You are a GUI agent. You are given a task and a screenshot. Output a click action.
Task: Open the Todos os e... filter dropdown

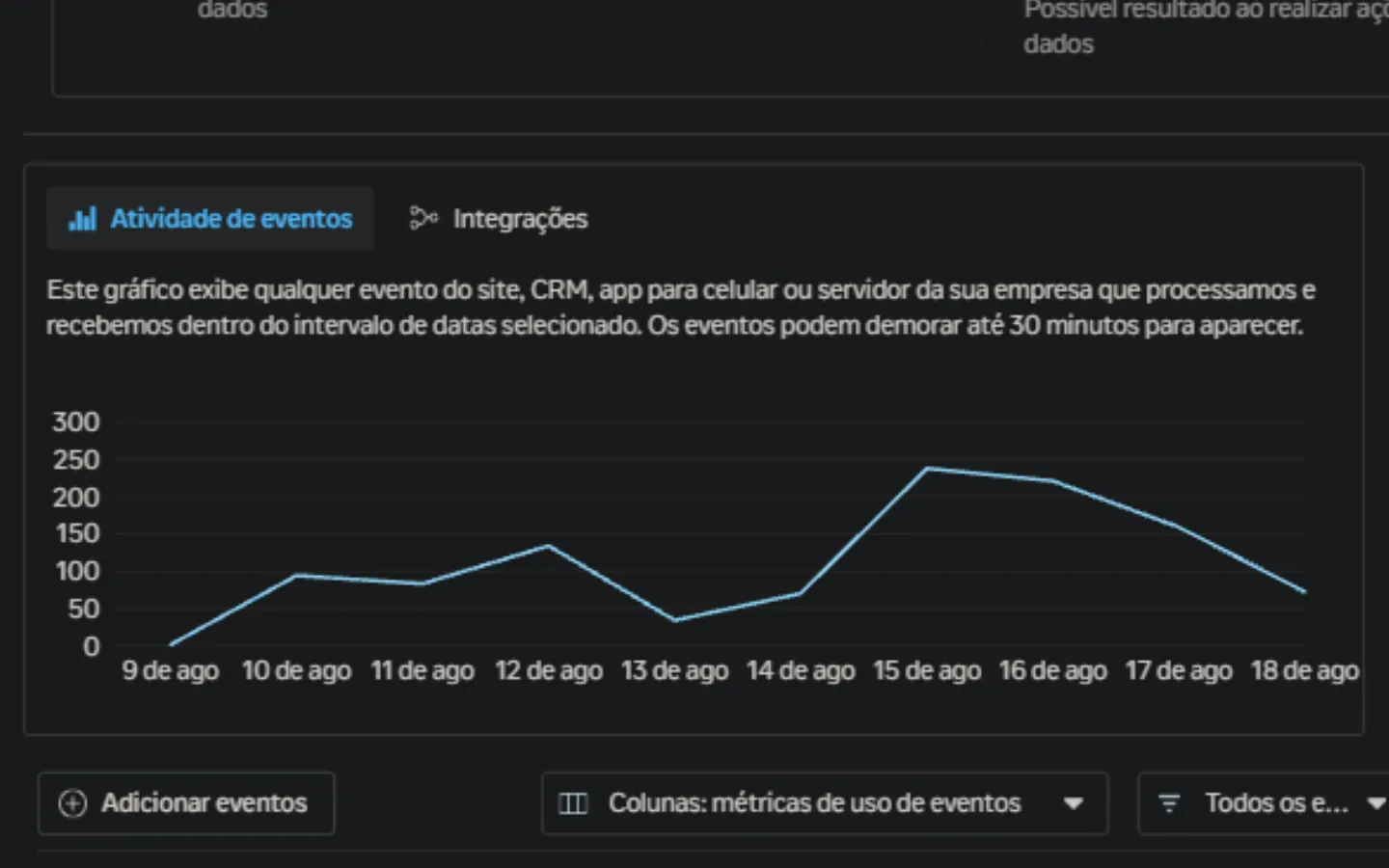tap(1264, 803)
